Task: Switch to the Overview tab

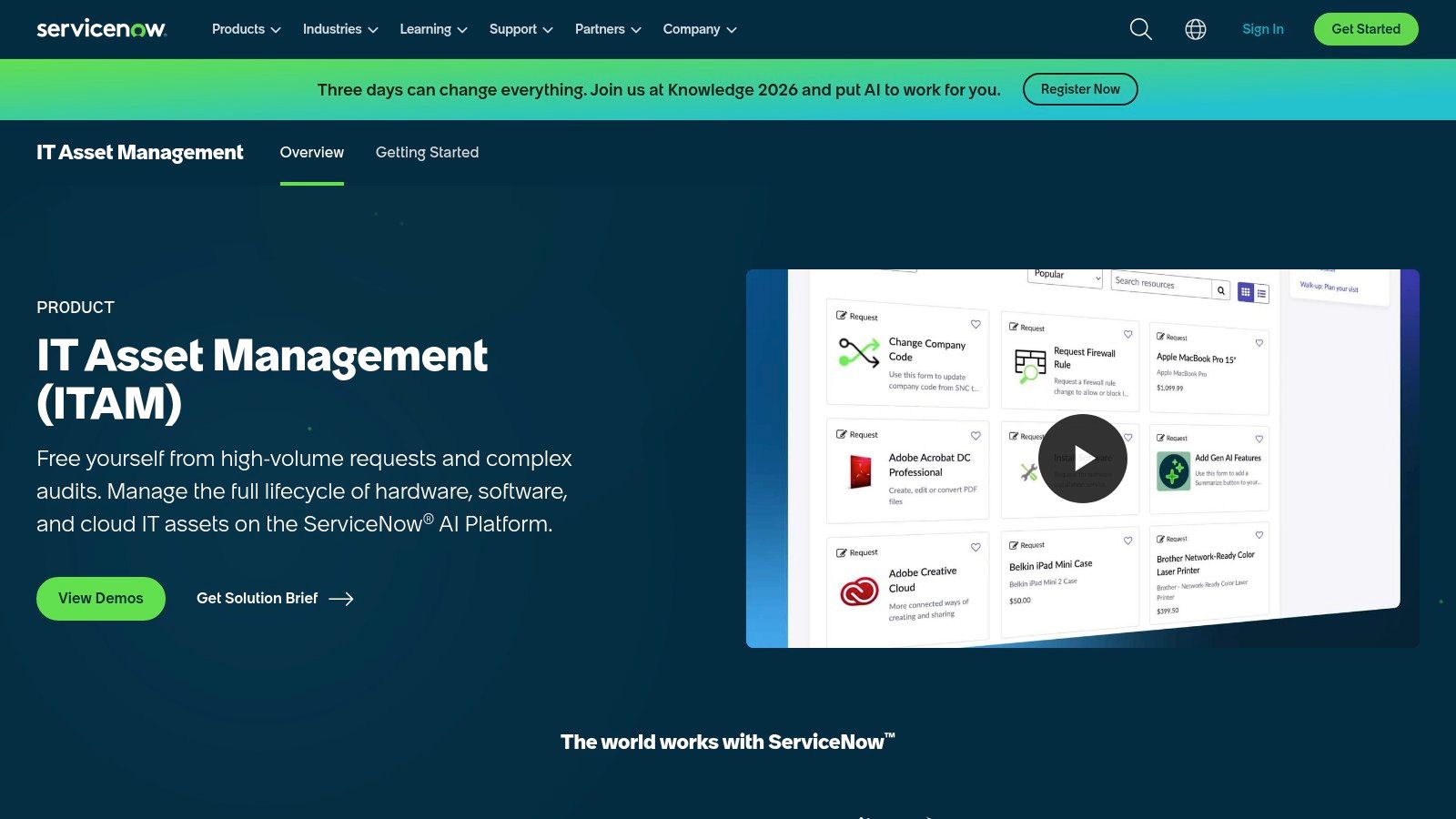Action: pyautogui.click(x=312, y=153)
